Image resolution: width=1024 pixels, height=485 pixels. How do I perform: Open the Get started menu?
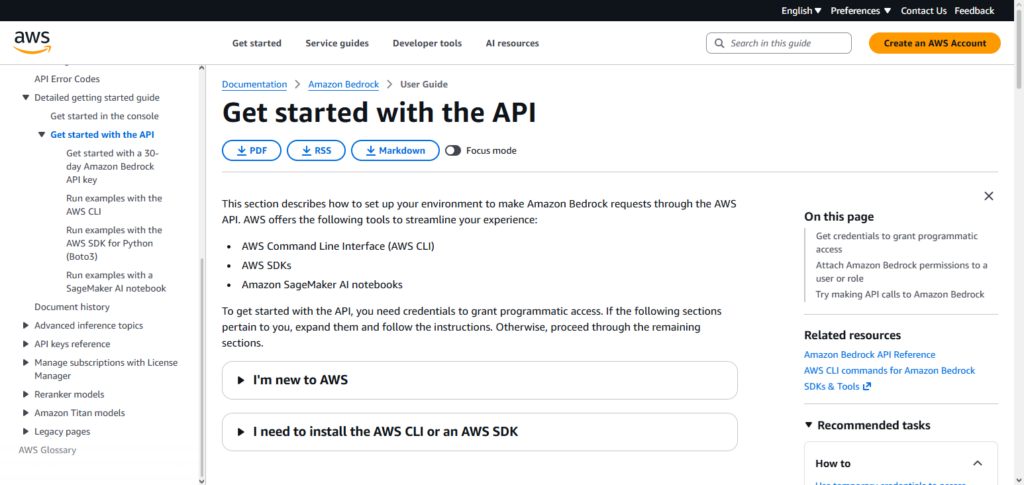pyautogui.click(x=257, y=43)
